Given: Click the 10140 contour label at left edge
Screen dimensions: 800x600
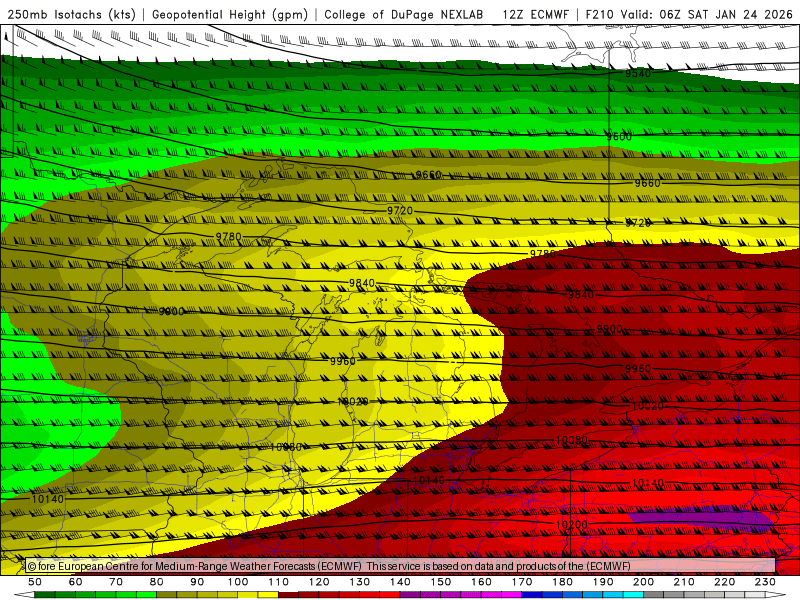Looking at the screenshot, I should pyautogui.click(x=47, y=499).
